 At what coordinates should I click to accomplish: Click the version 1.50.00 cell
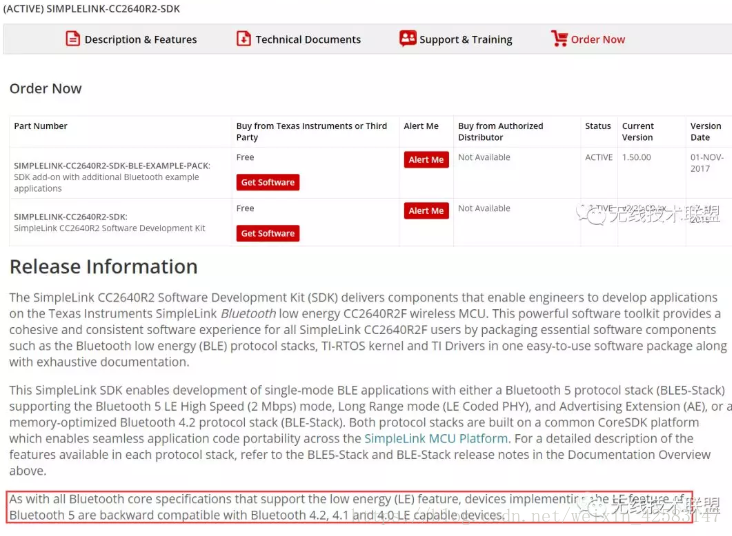point(636,157)
